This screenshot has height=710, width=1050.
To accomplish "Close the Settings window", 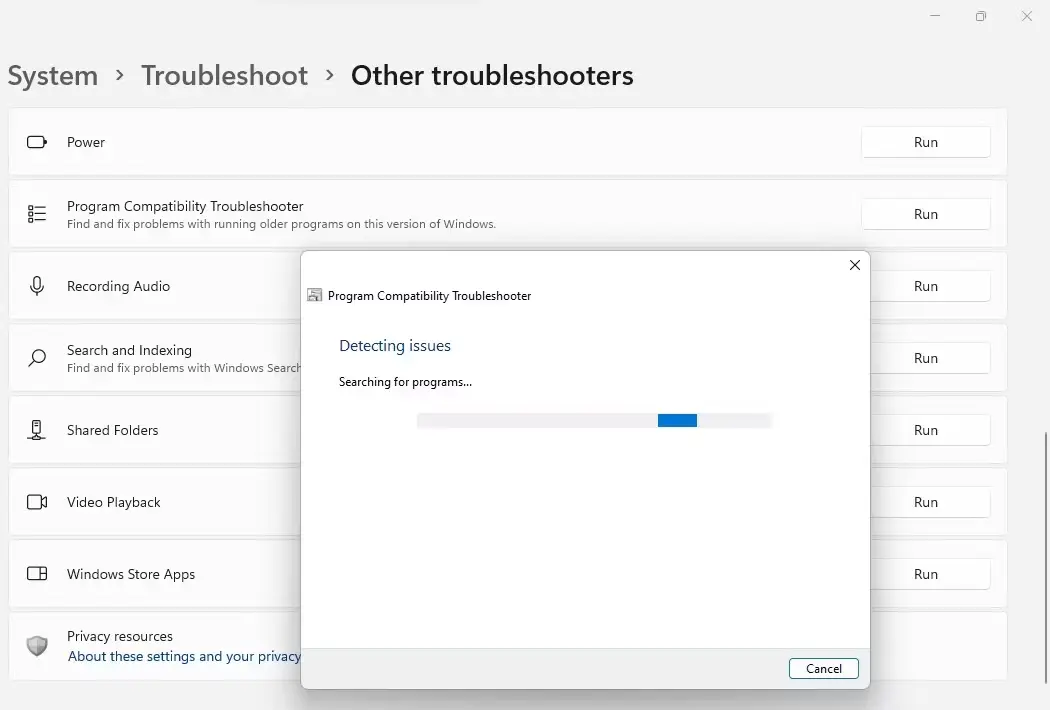I will click(x=1027, y=16).
